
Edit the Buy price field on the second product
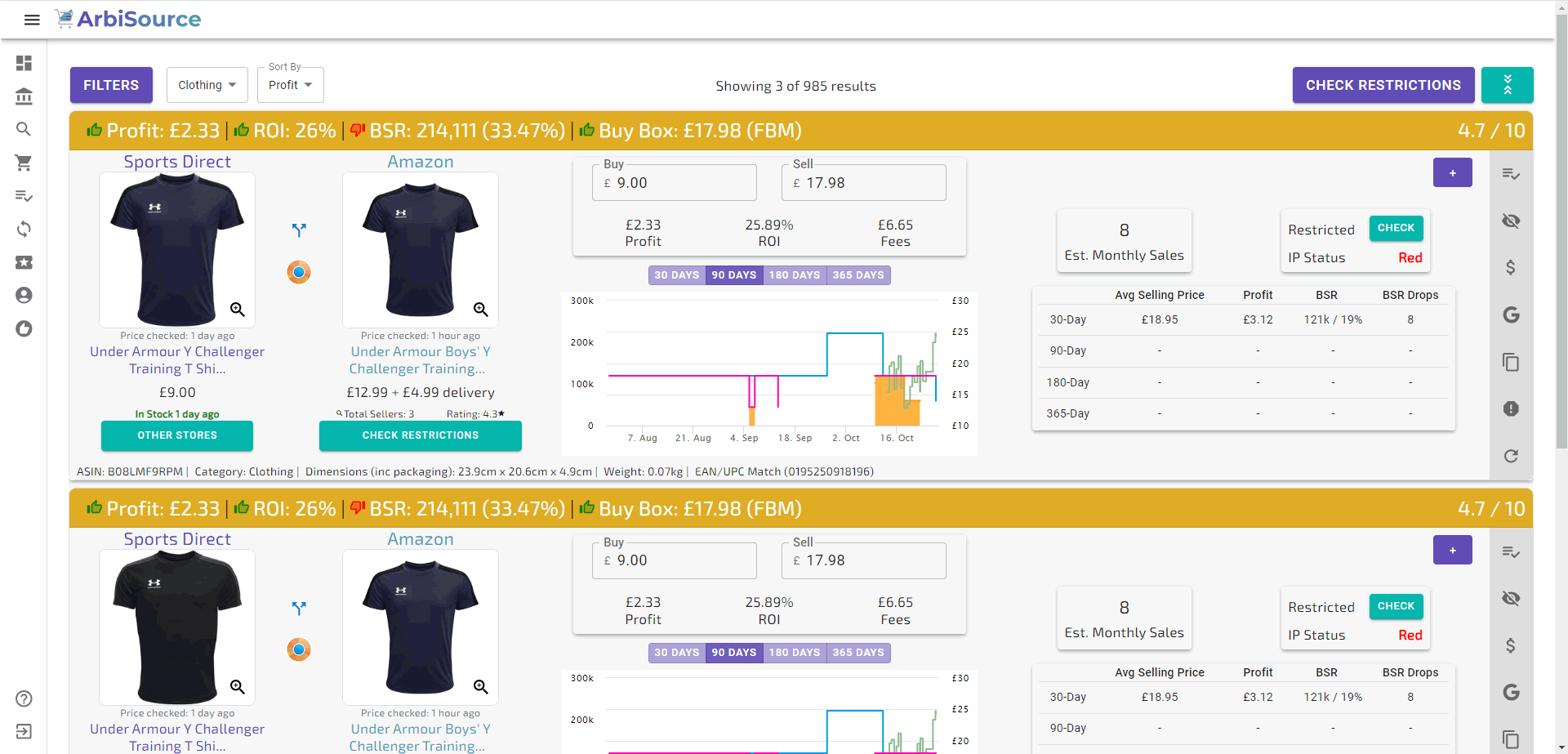point(675,560)
